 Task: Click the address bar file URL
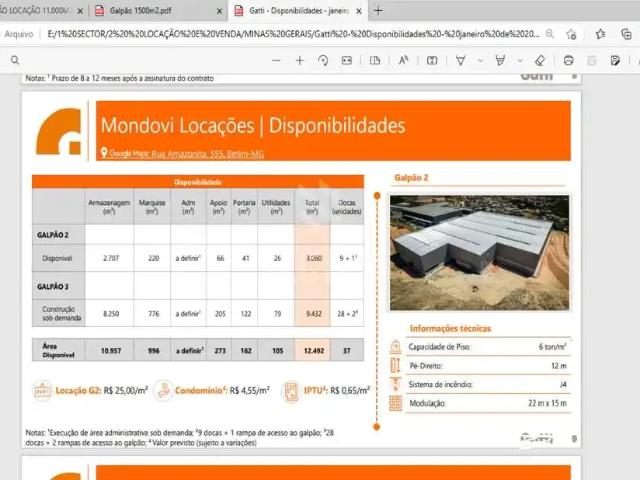point(293,34)
